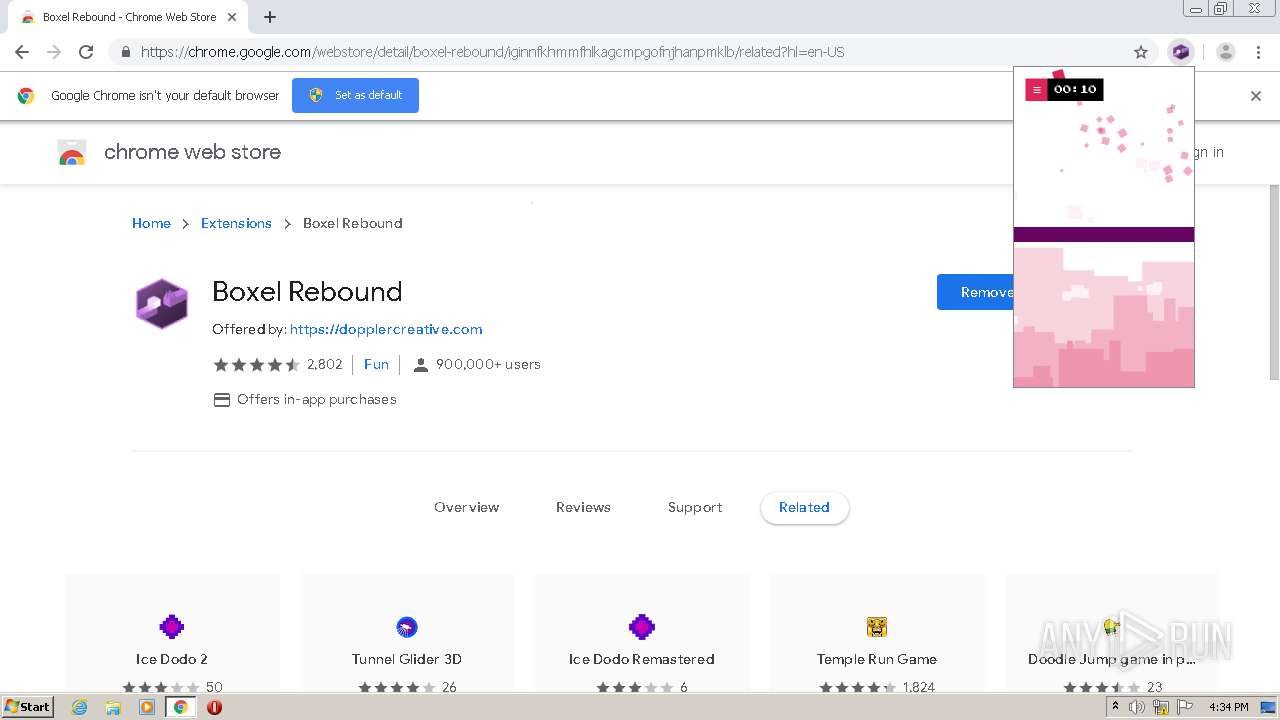The height and width of the screenshot is (720, 1280).
Task: Click the Chrome Web Store rainbow logo
Action: coord(72,152)
